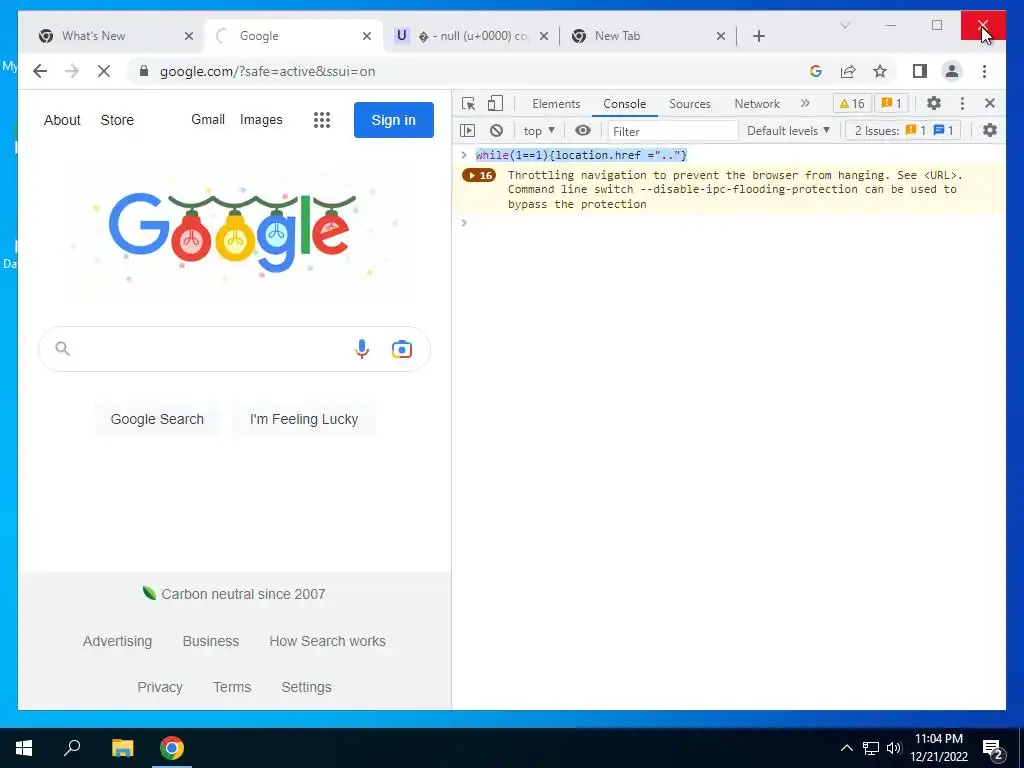Open File Explorer from the taskbar
The image size is (1024, 768).
122,748
